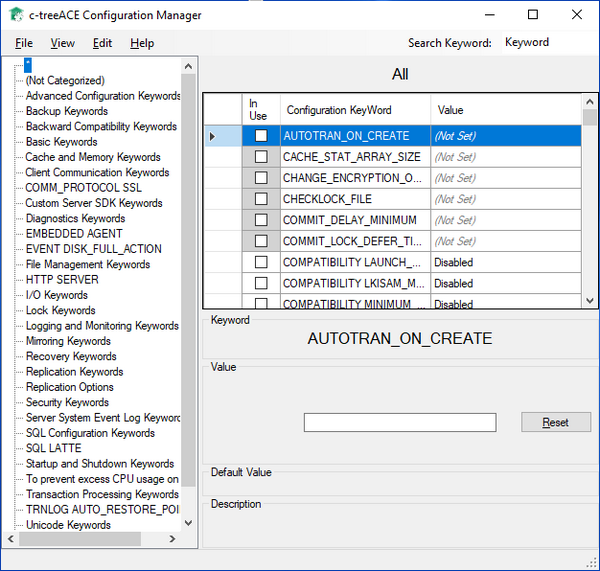600x571 pixels.
Task: Select COMM_PROTOCOL SSL tree item
Action: [x=83, y=188]
